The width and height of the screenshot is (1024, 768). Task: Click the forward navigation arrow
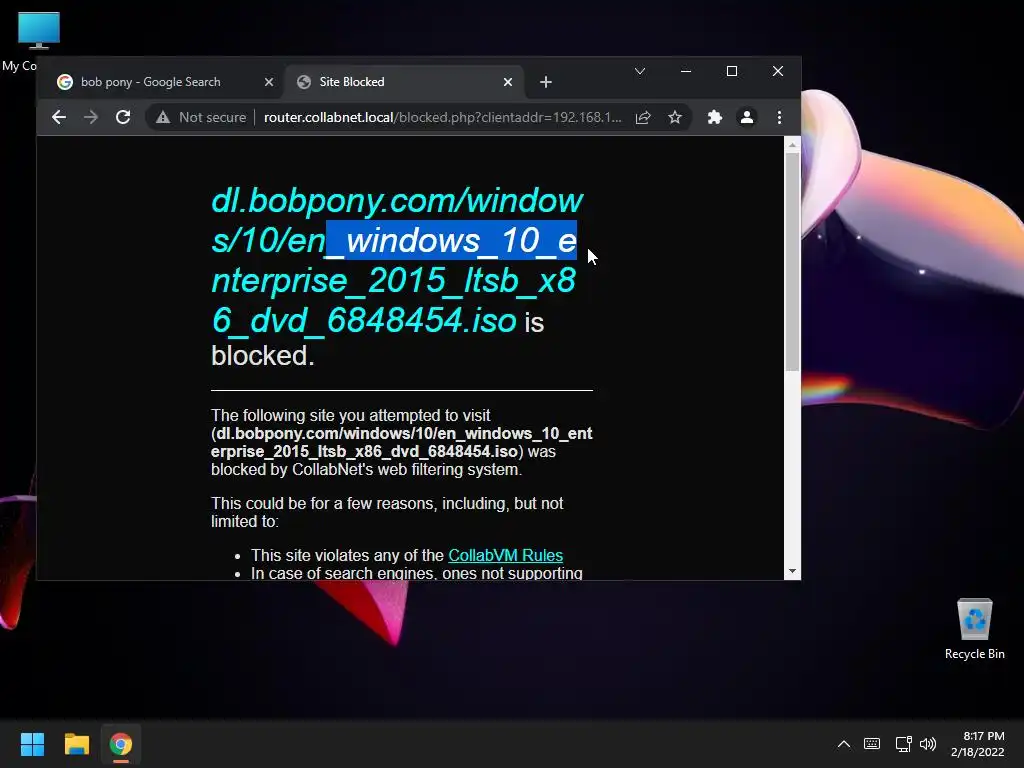(x=91, y=118)
